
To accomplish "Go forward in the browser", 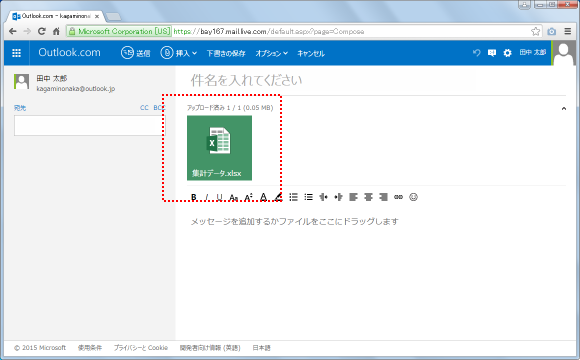I will tap(27, 31).
